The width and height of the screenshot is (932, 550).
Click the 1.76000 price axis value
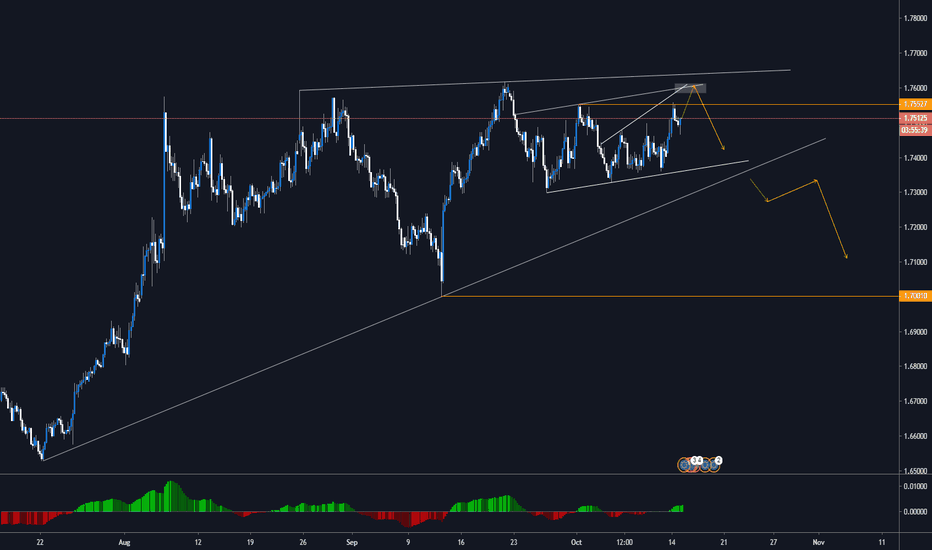click(x=915, y=88)
